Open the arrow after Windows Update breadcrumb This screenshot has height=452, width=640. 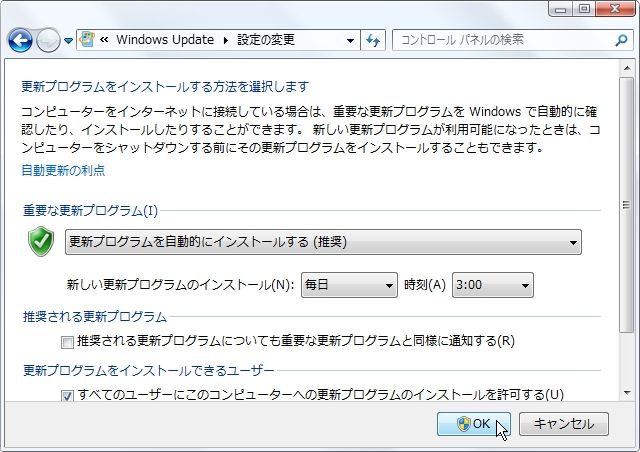point(226,40)
